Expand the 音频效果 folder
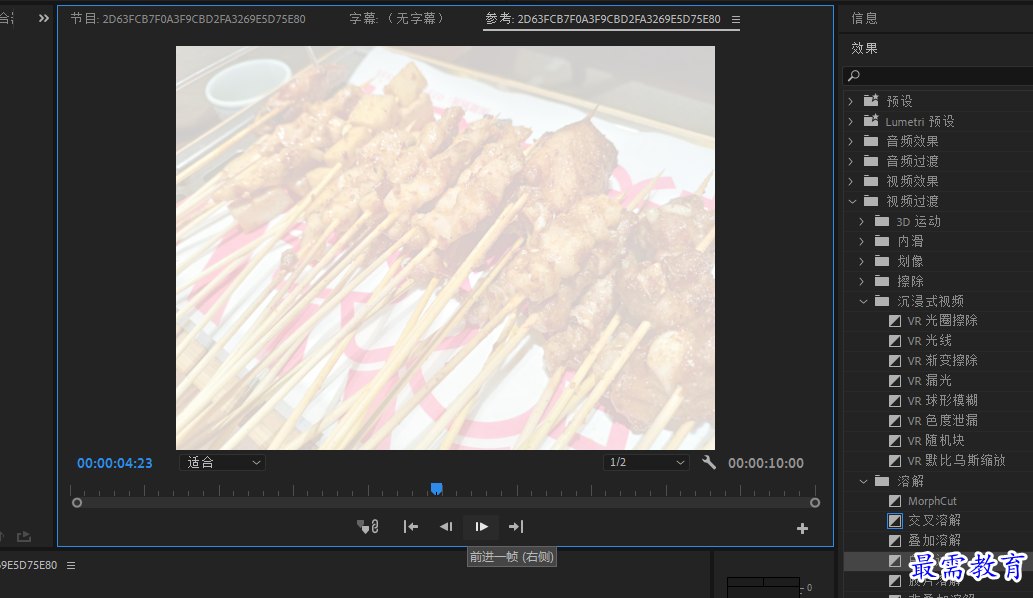Screen dimensions: 1033x598 (851, 141)
